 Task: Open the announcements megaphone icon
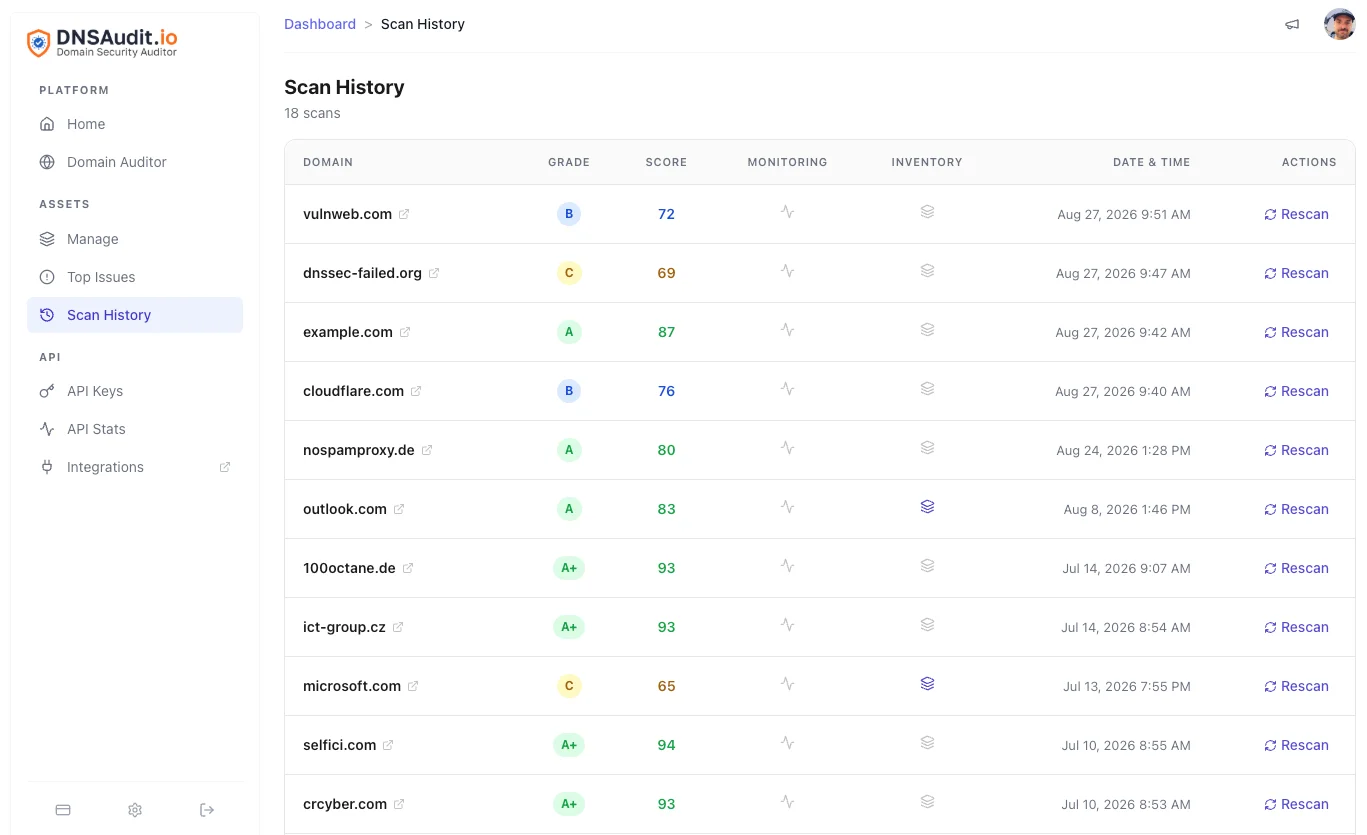pyautogui.click(x=1292, y=24)
